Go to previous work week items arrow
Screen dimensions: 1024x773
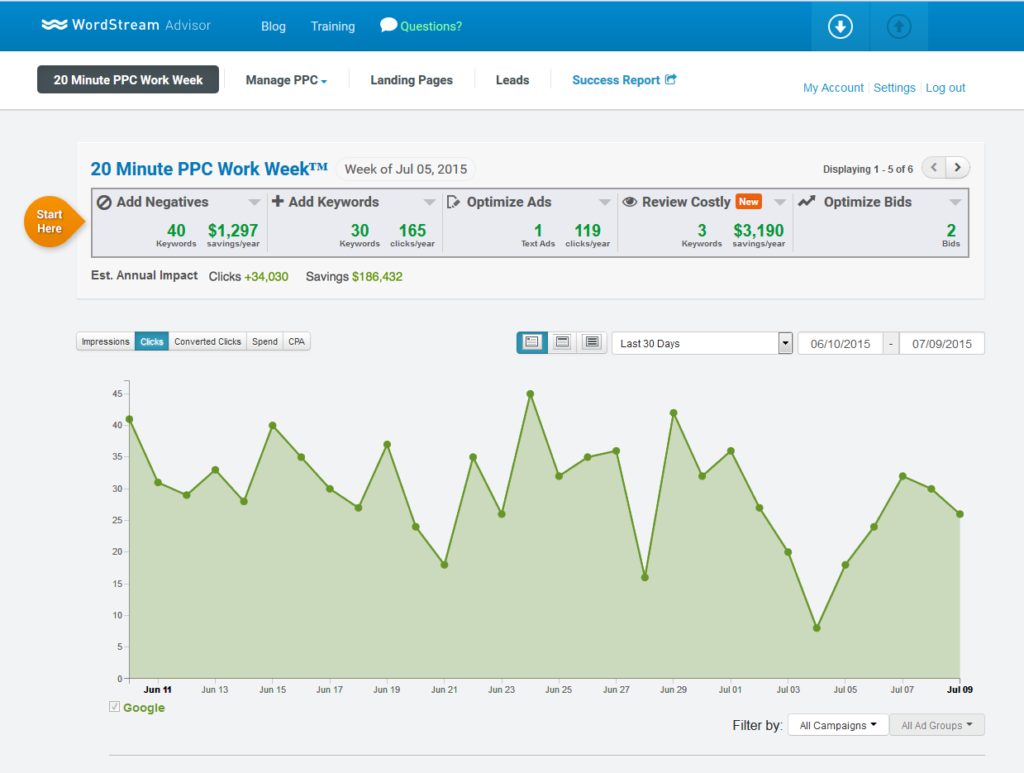[934, 168]
